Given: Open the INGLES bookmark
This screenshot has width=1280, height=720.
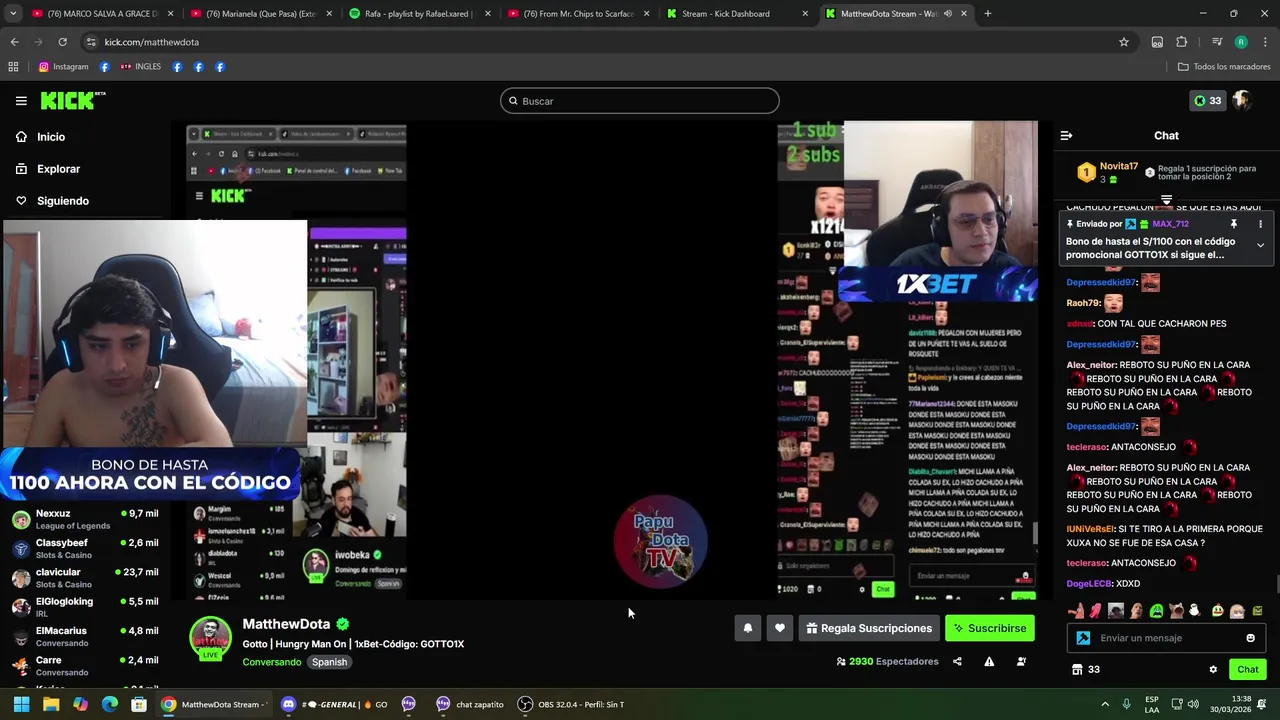Looking at the screenshot, I should point(140,67).
